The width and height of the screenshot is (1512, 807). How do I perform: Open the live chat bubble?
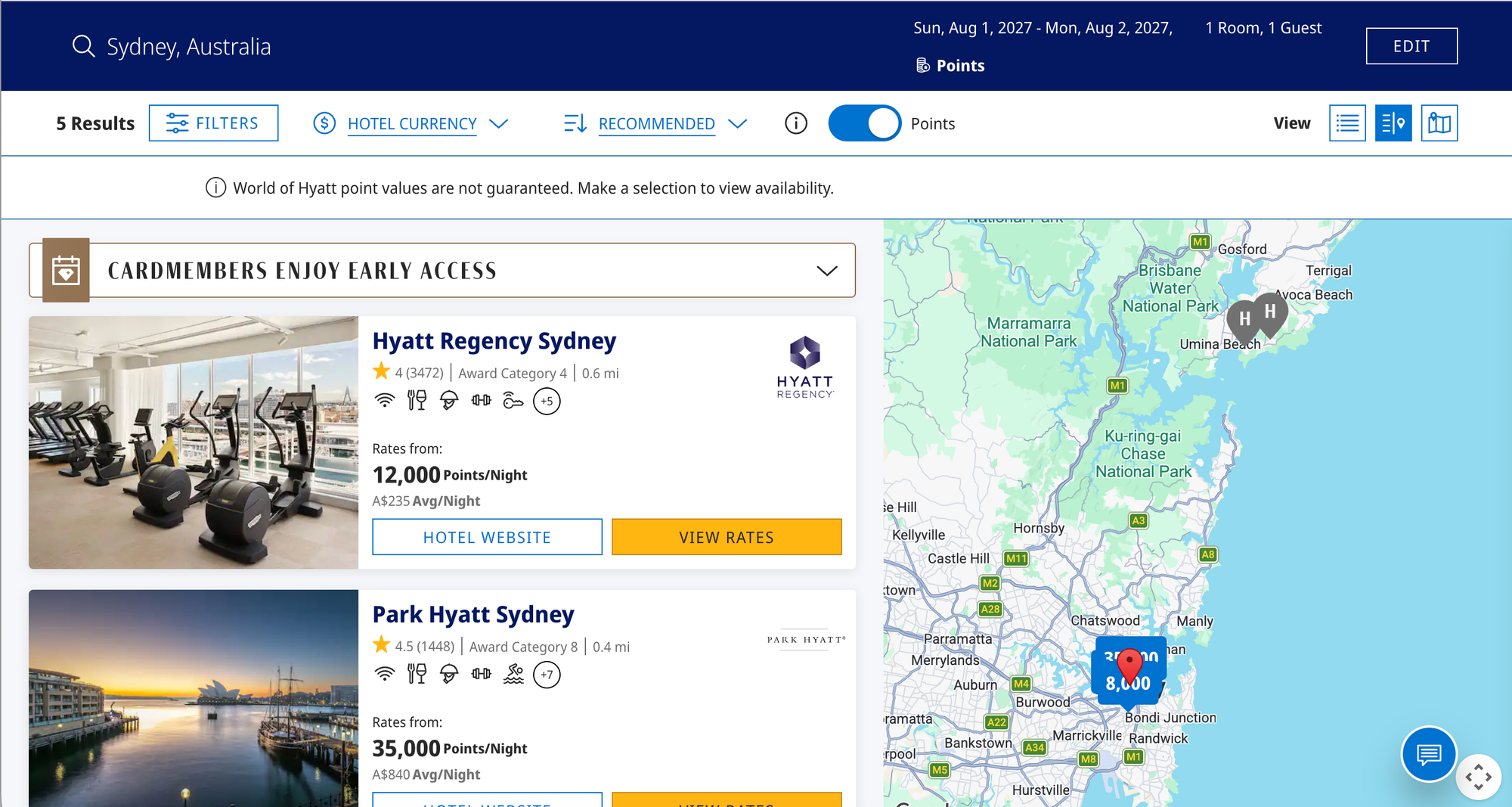tap(1429, 754)
